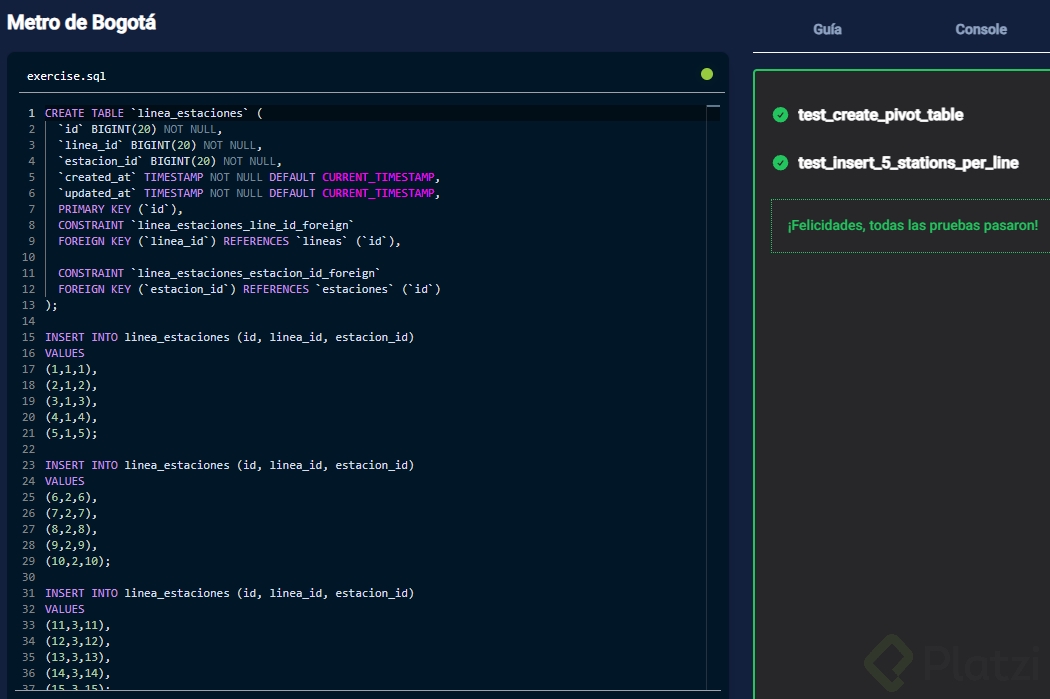Click the Metro de Bogotá title

(82, 22)
